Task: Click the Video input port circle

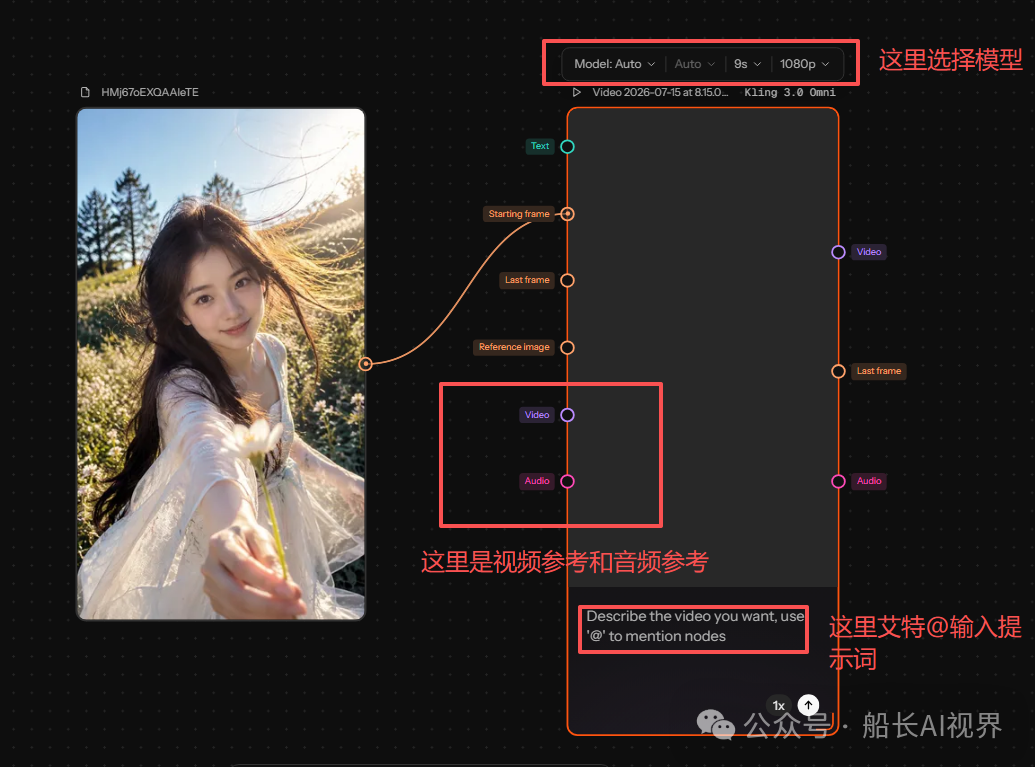Action: [567, 415]
